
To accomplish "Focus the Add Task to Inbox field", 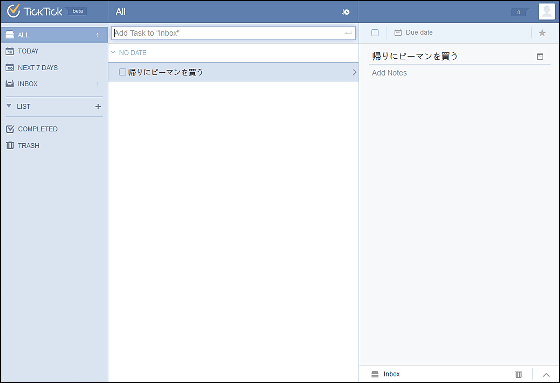I will pyautogui.click(x=233, y=33).
